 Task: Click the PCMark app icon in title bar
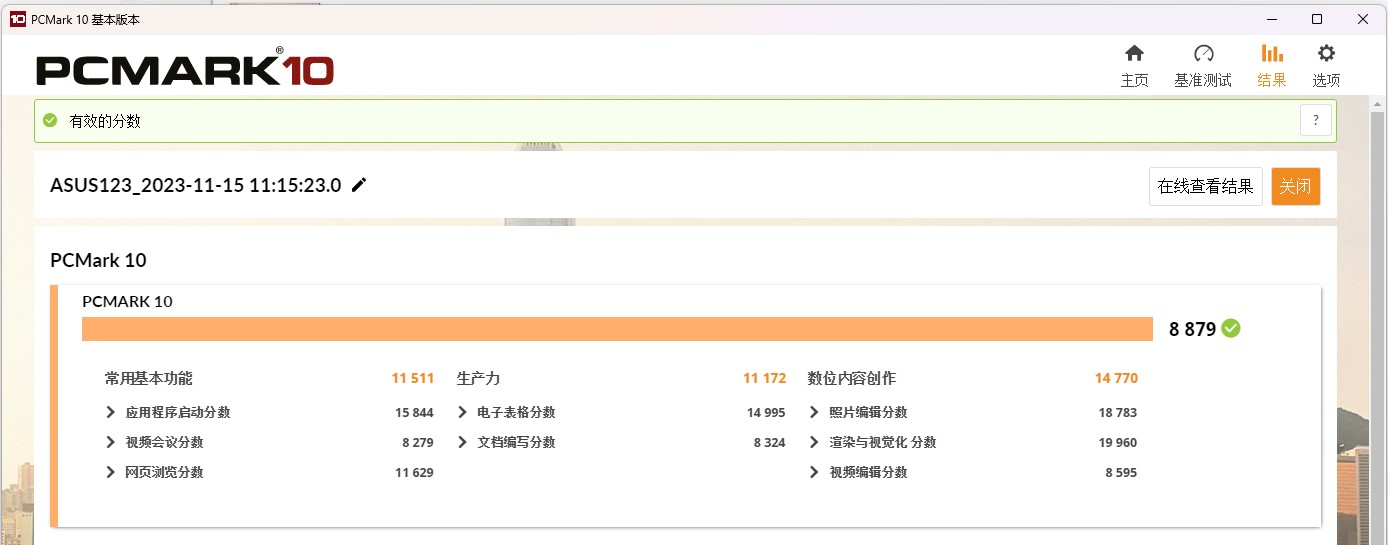(x=17, y=19)
